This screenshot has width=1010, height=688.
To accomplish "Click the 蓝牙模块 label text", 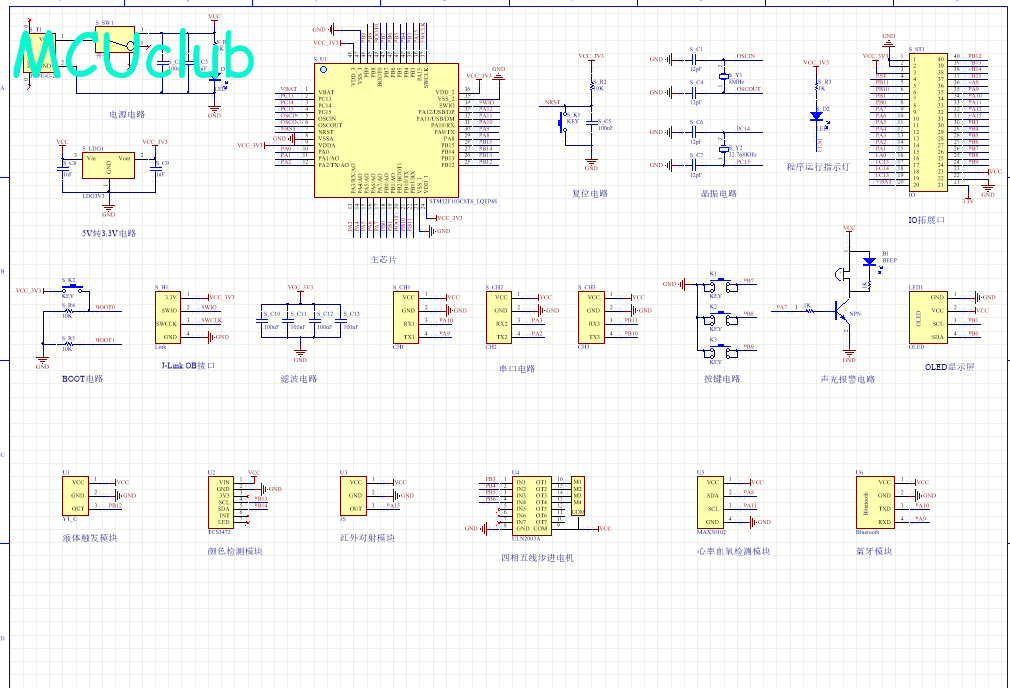I will point(874,551).
